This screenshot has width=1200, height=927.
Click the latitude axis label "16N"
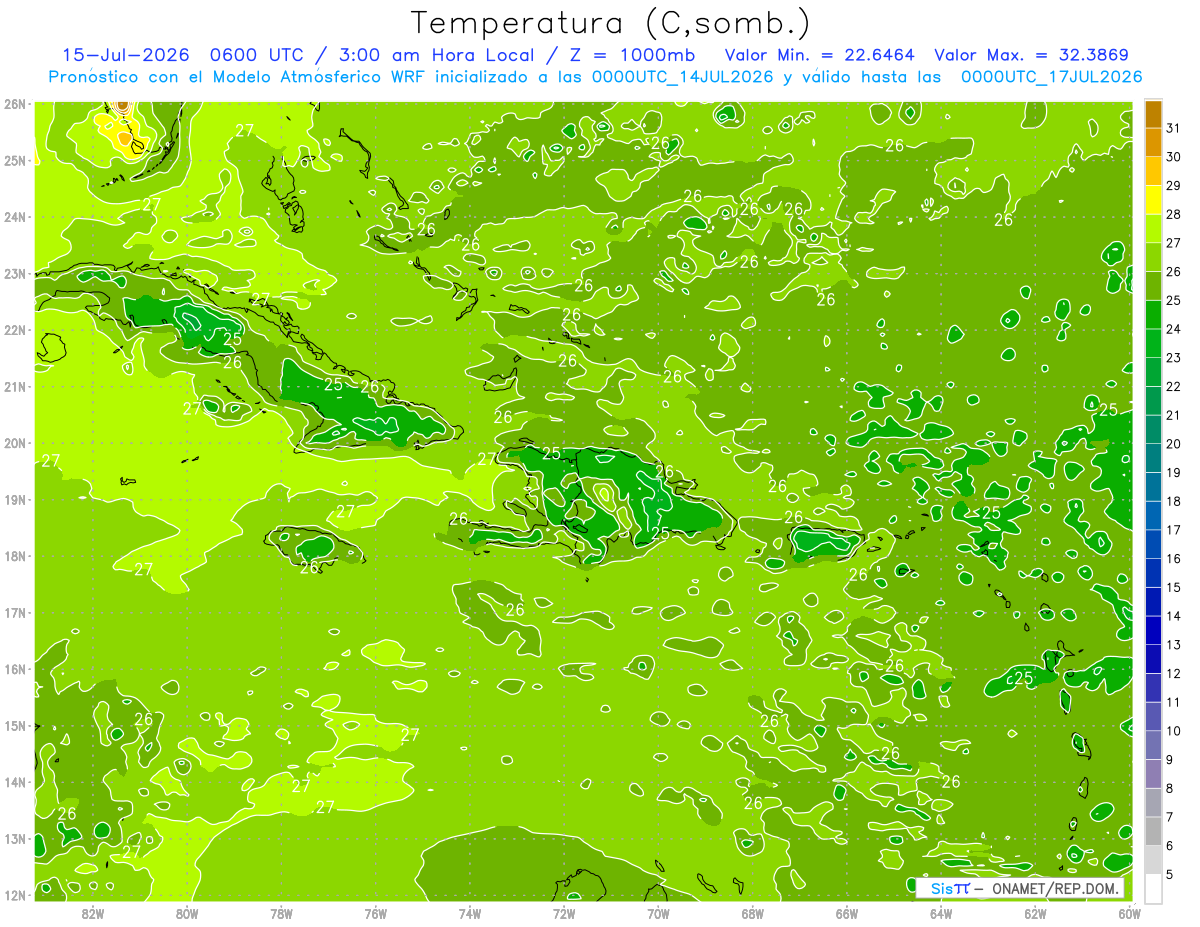(x=14, y=669)
